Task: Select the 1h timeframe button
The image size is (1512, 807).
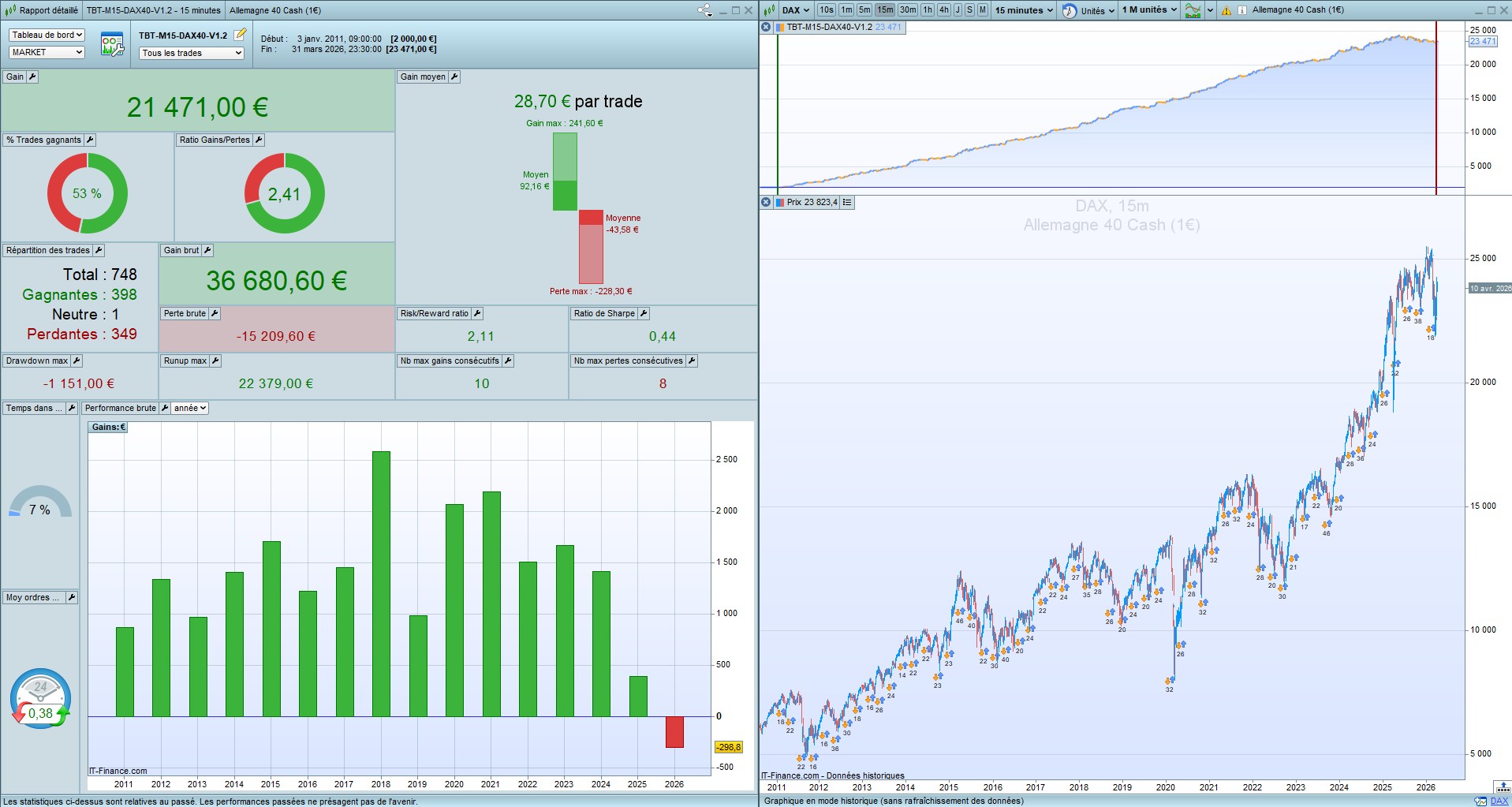Action: [928, 10]
